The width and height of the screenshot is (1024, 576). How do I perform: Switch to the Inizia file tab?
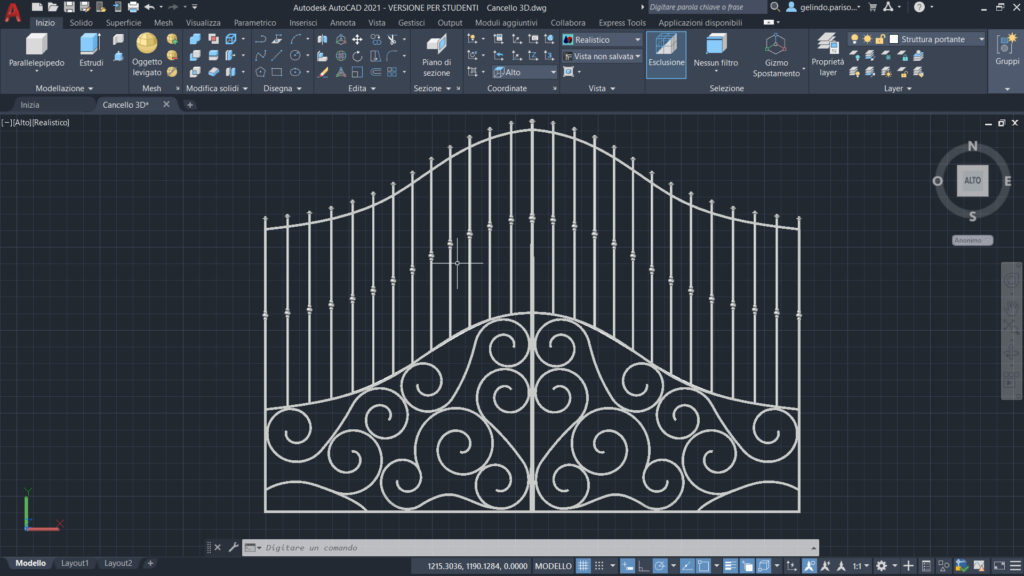(x=30, y=104)
